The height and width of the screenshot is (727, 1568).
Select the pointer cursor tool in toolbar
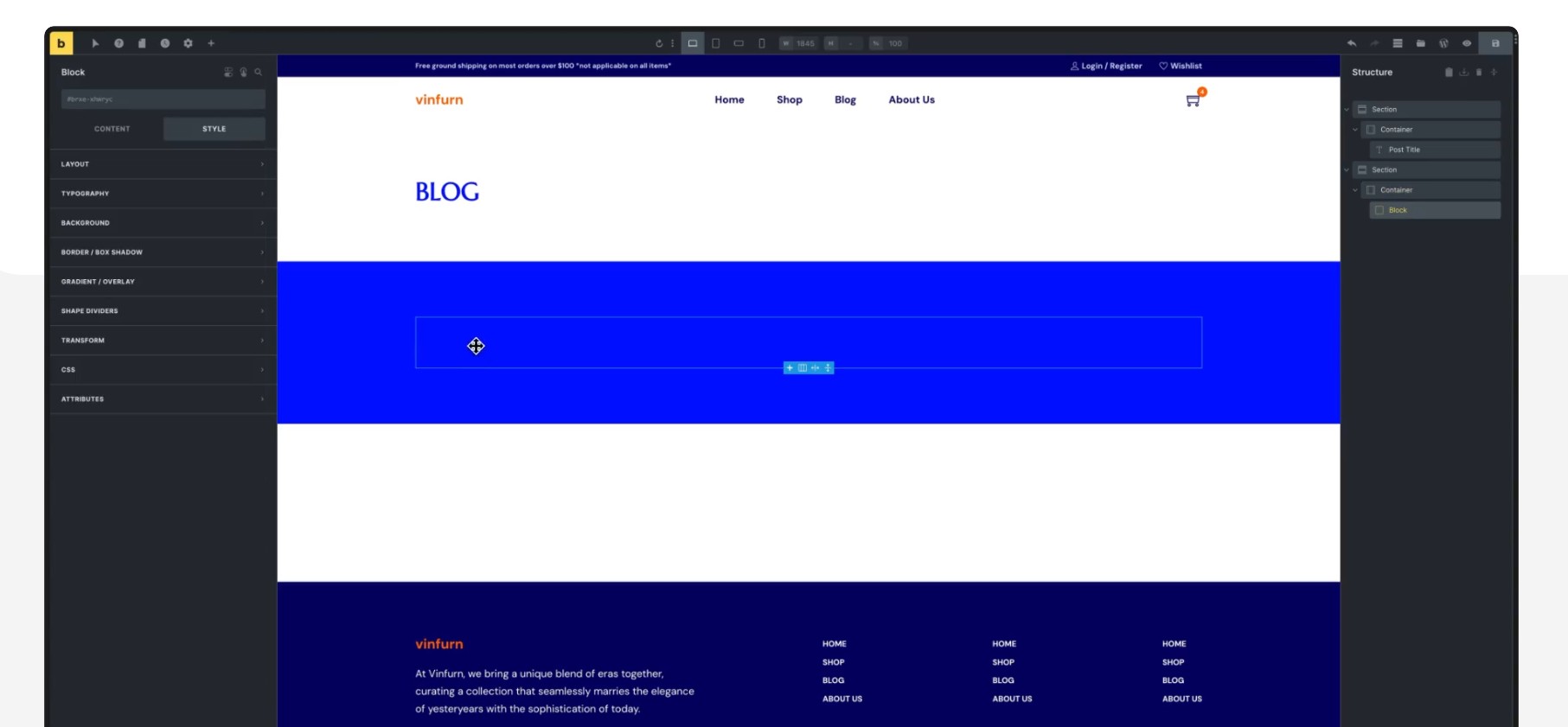[95, 43]
